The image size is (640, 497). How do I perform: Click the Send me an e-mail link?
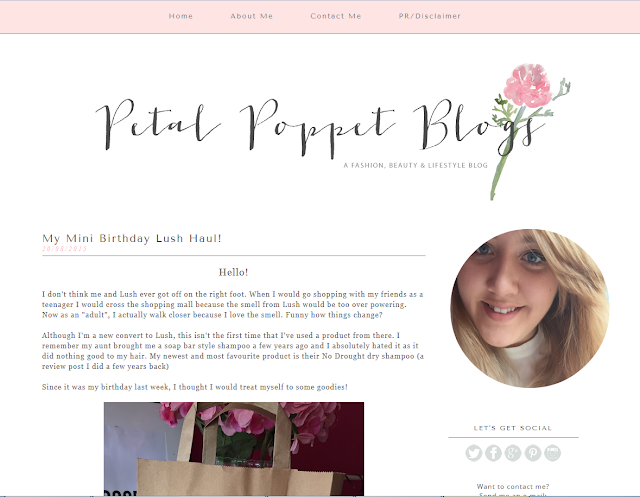513,495
